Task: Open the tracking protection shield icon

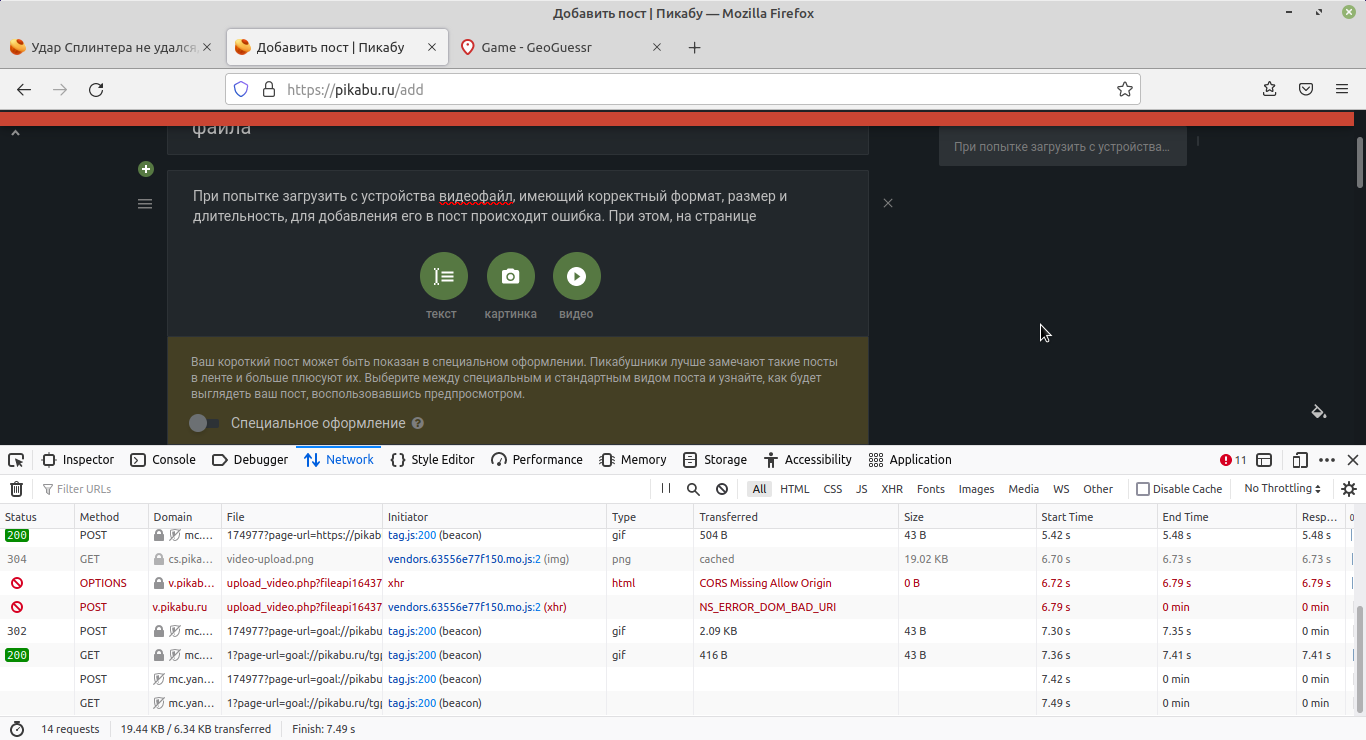Action: (241, 89)
